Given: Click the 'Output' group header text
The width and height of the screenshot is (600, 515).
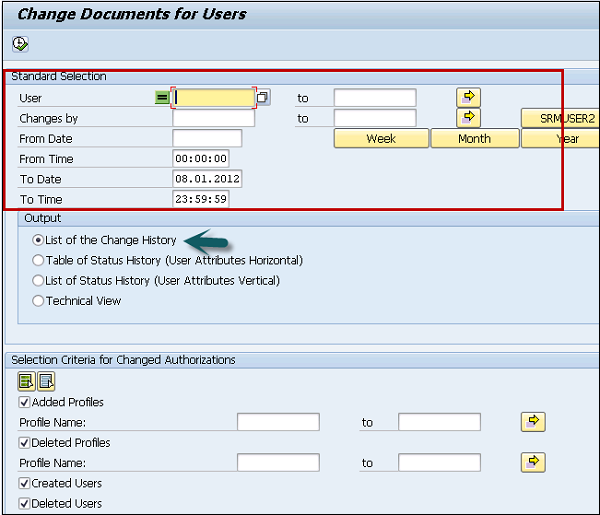Looking at the screenshot, I should (x=42, y=218).
